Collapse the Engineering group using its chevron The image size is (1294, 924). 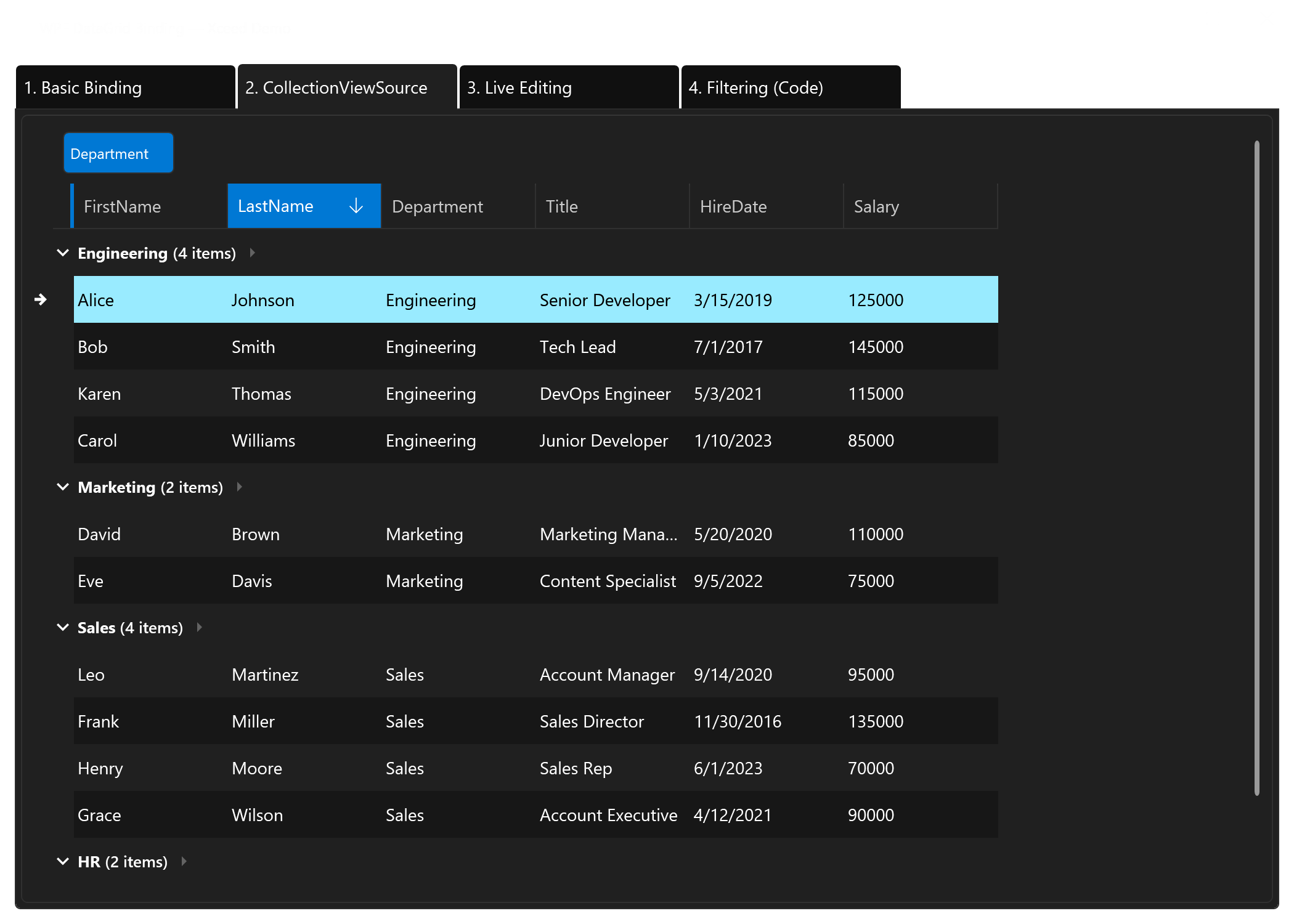pyautogui.click(x=62, y=253)
